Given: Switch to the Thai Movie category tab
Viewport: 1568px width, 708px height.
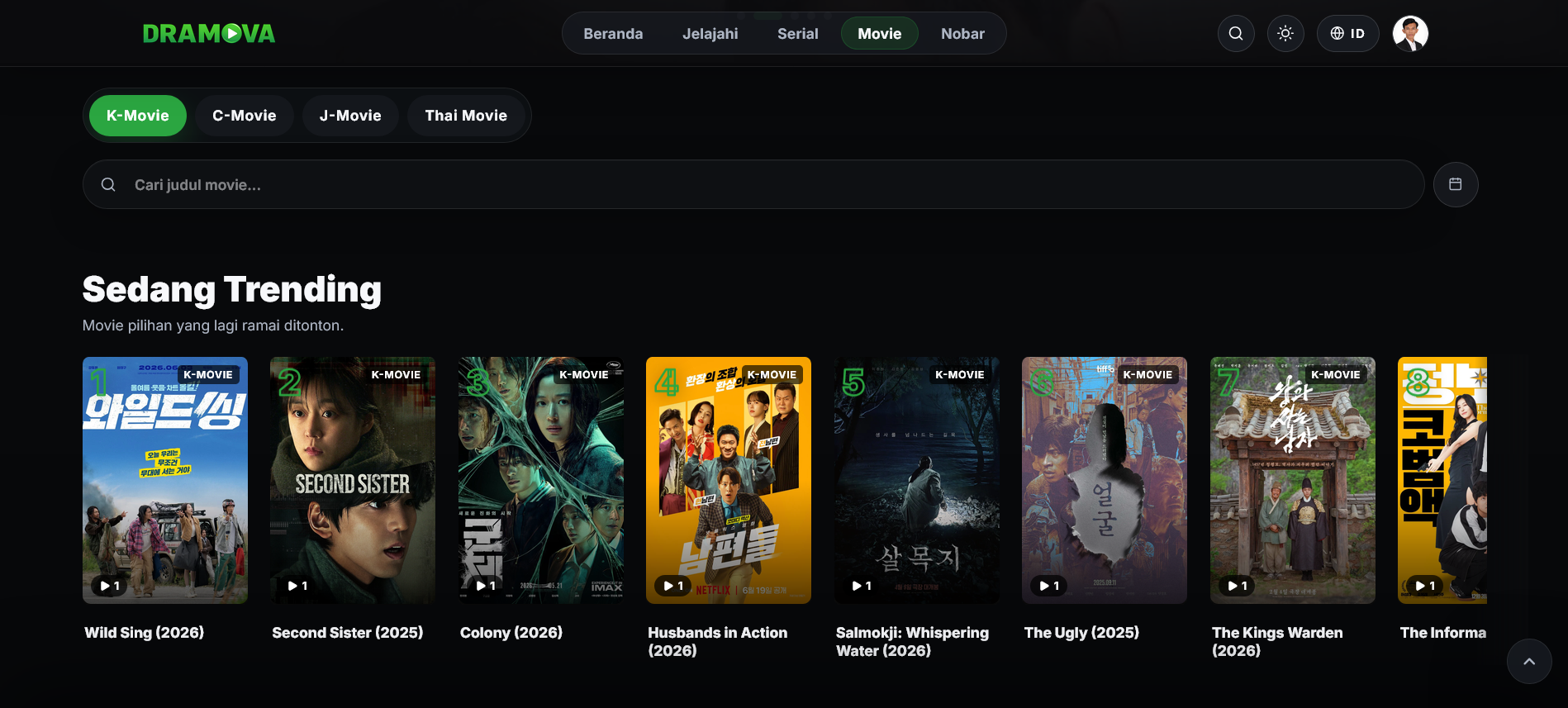Looking at the screenshot, I should tap(466, 116).
